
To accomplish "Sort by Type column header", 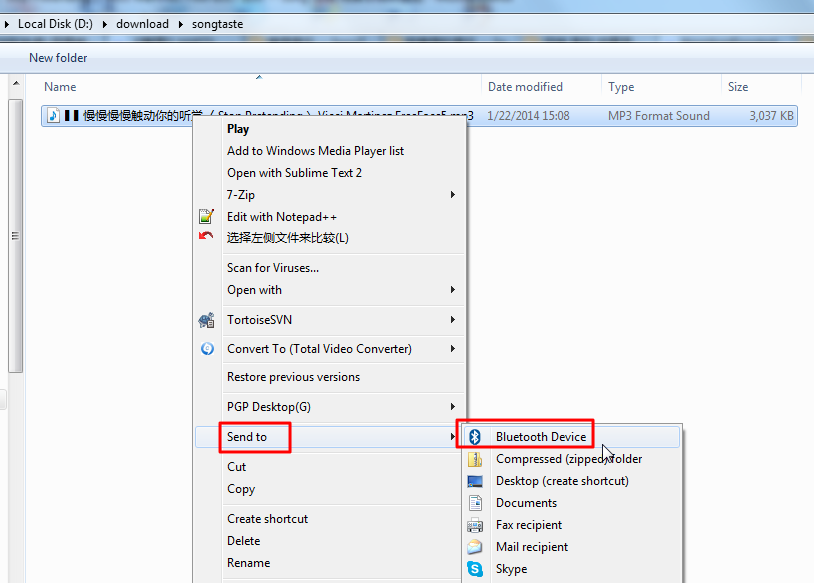I will (621, 87).
